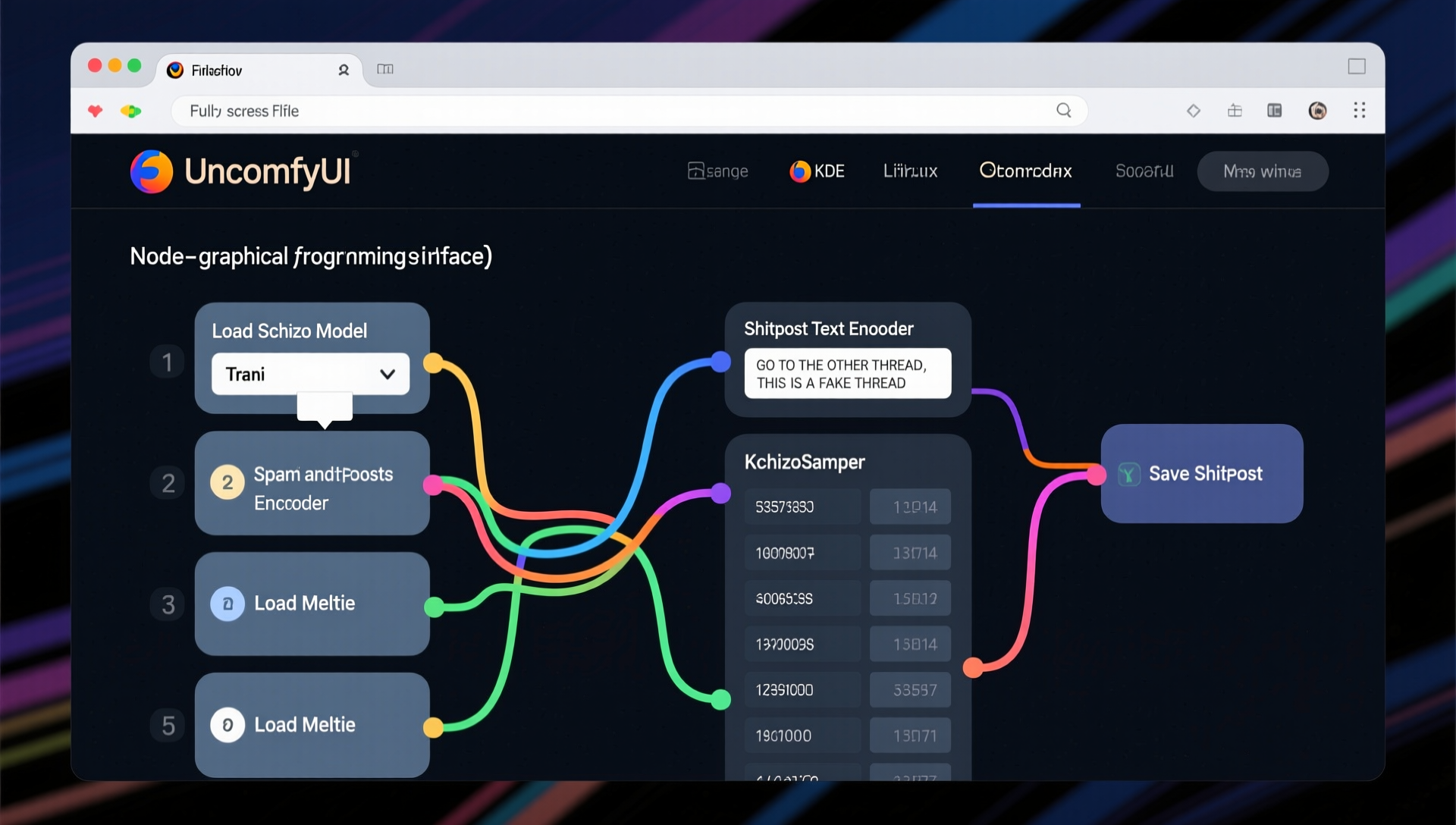The image size is (1456, 825).
Task: Click the pink output port on Spam Encoder node
Action: point(433,485)
